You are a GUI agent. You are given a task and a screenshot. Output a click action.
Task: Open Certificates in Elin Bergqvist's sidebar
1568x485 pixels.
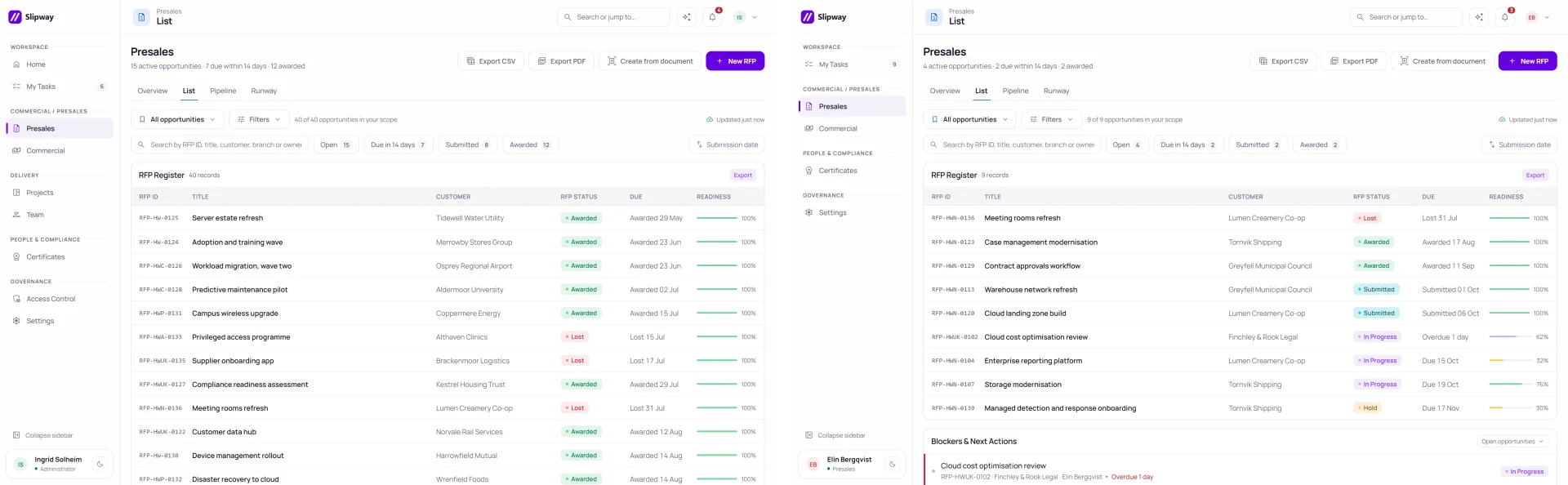coord(852,171)
